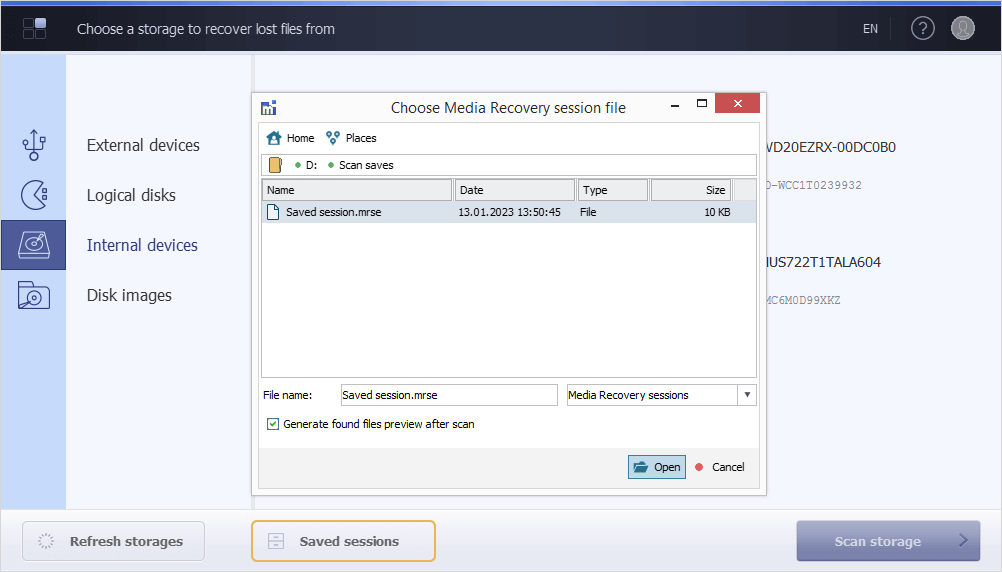Select the Logical disks menu entry
This screenshot has width=1002, height=572.
131,195
